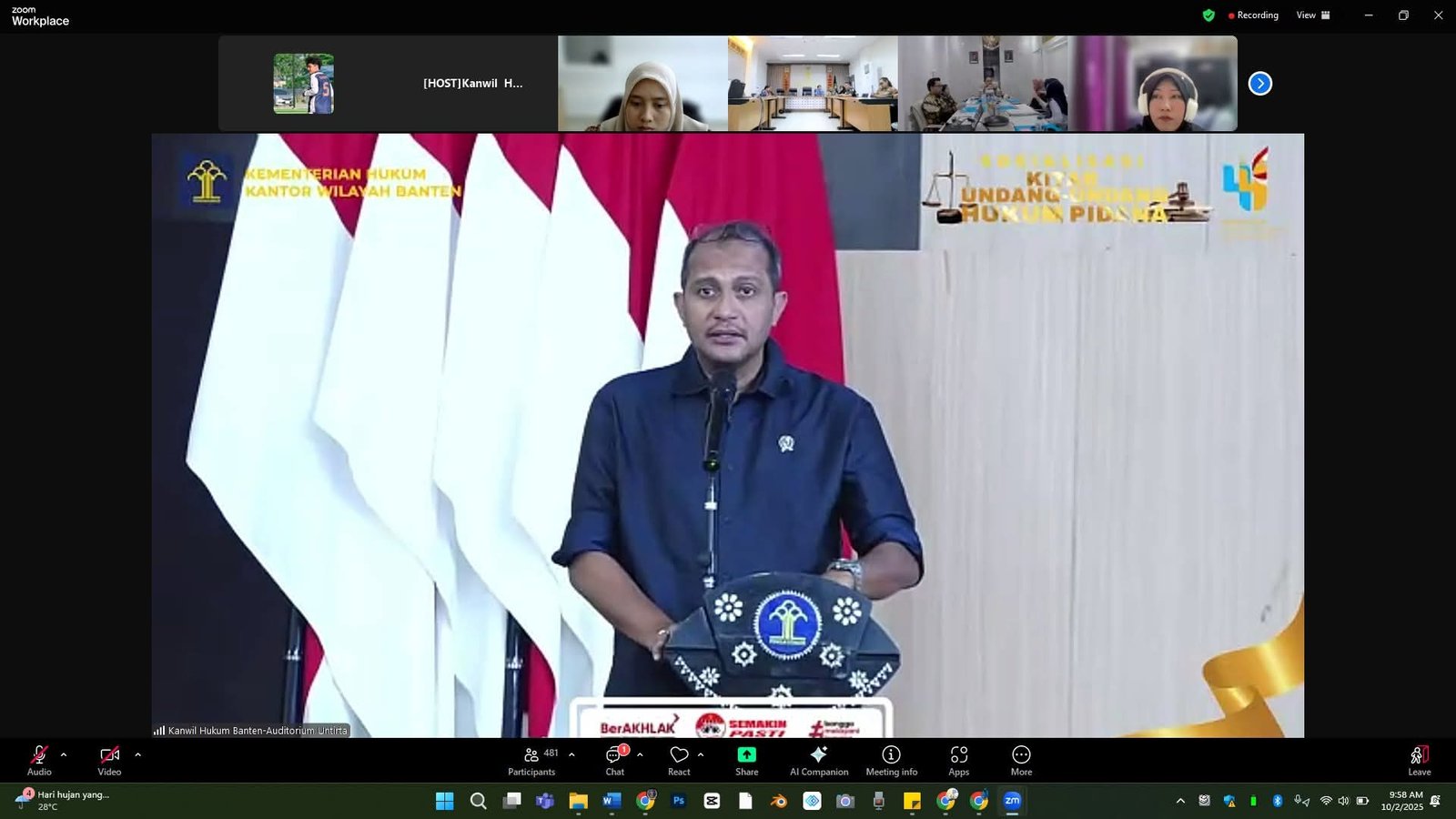Image resolution: width=1456 pixels, height=819 pixels.
Task: Open the Participants panel
Action: 531,761
